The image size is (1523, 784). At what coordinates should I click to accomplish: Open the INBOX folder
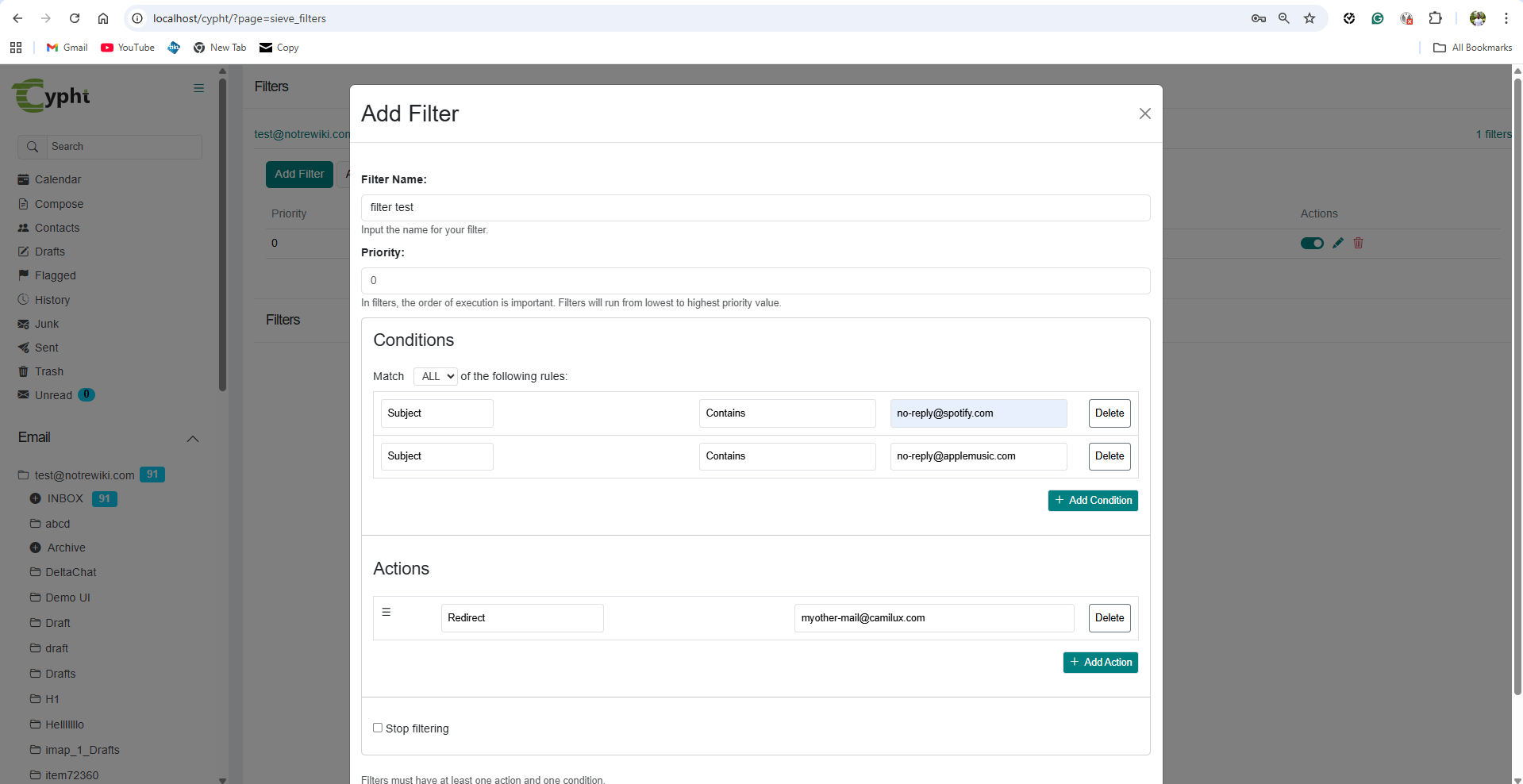tap(65, 498)
